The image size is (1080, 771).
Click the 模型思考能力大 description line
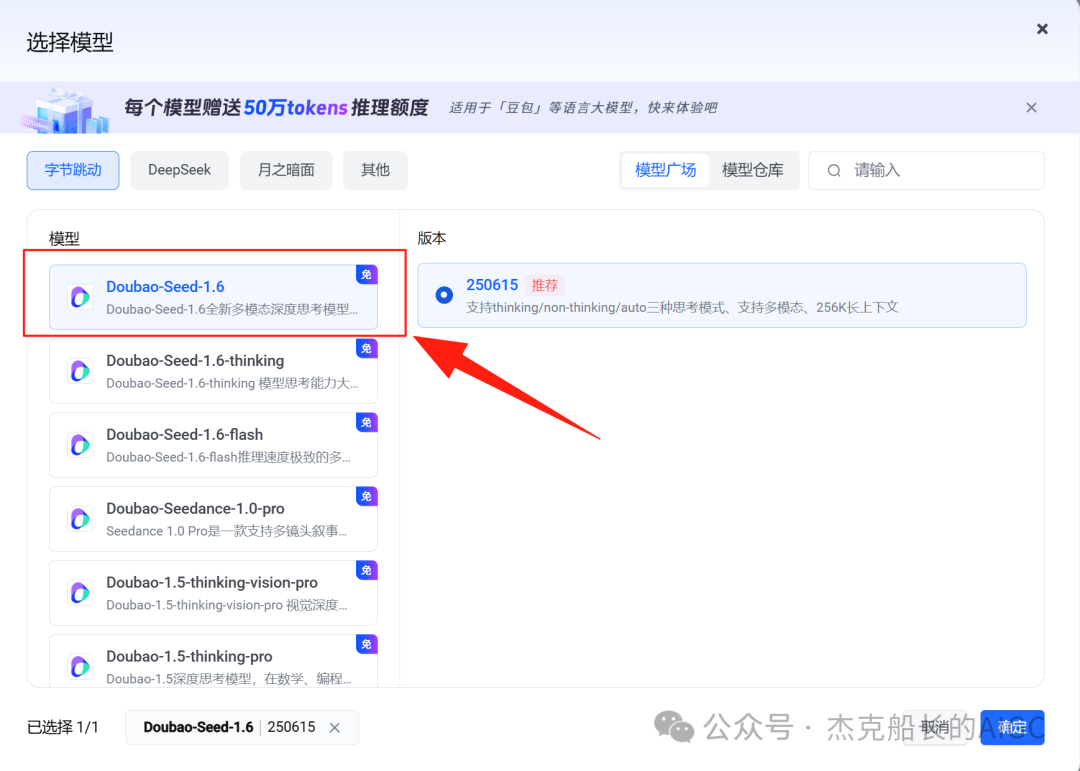click(x=232, y=383)
